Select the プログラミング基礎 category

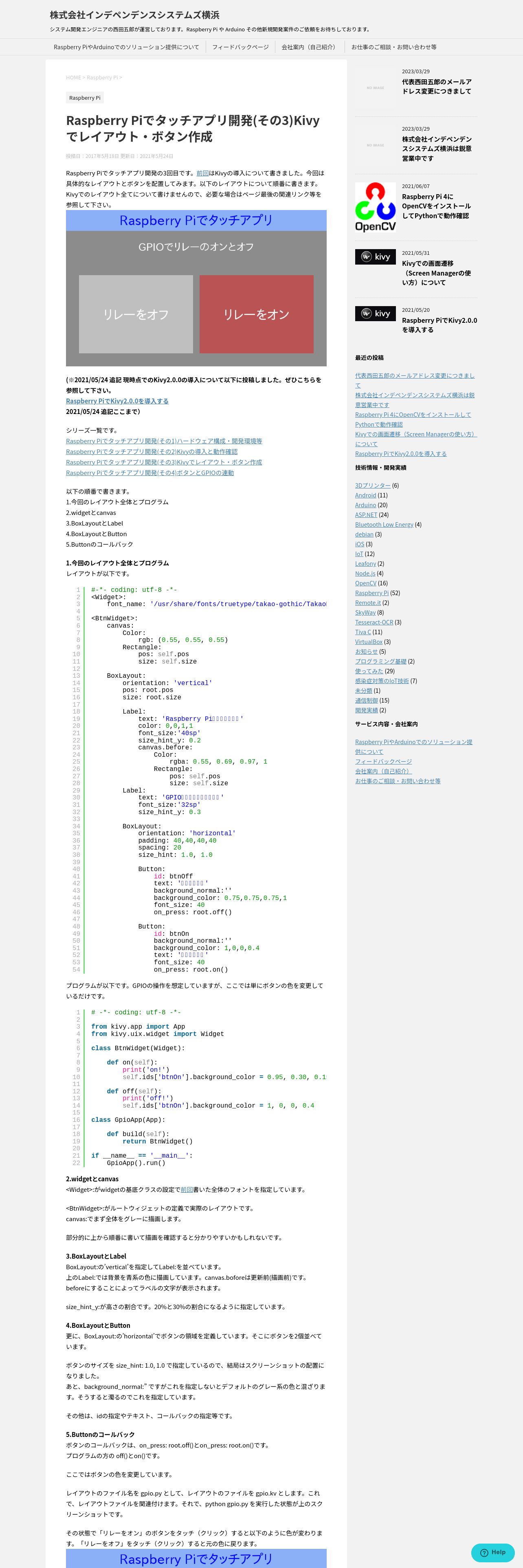[380, 661]
